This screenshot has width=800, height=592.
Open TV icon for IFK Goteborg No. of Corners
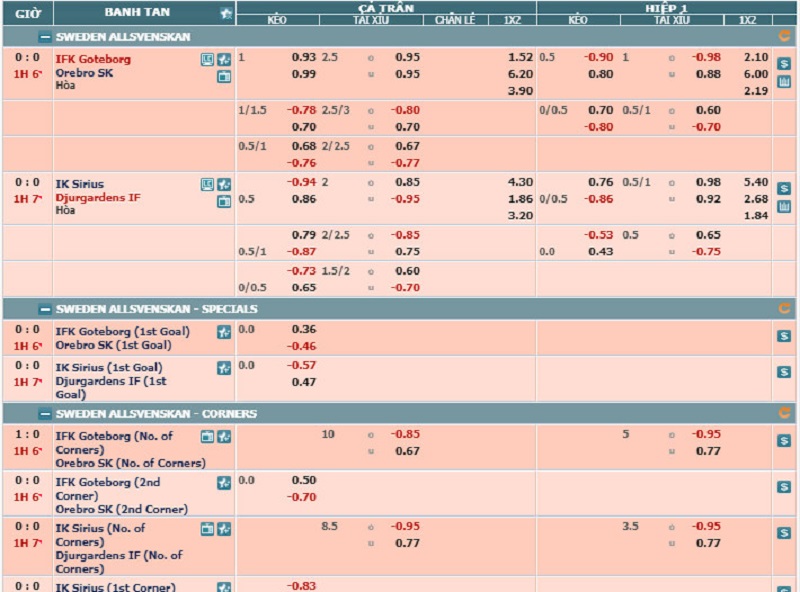[207, 437]
